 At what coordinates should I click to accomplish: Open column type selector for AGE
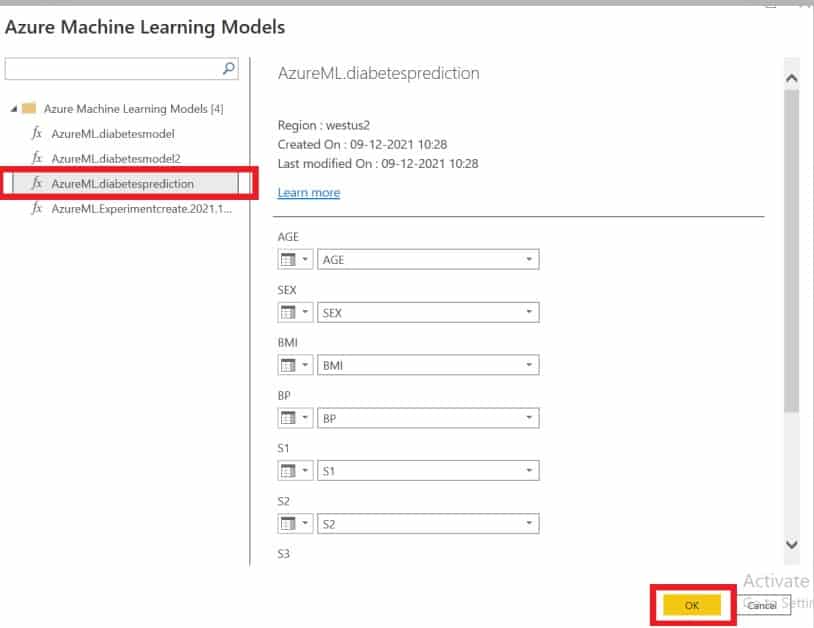(295, 259)
